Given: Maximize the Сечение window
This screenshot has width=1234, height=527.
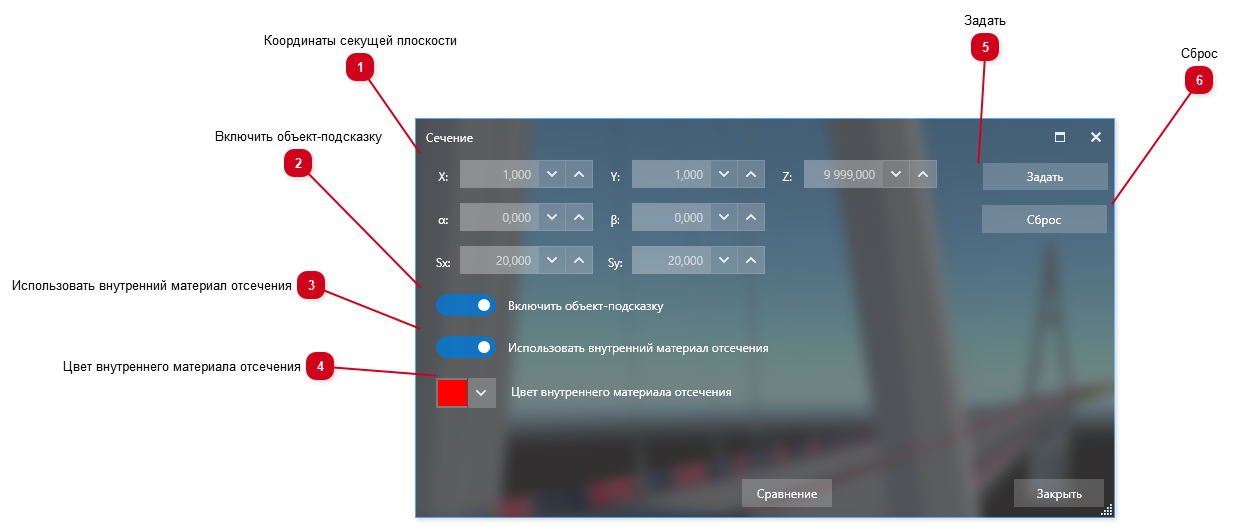Looking at the screenshot, I should point(1060,137).
